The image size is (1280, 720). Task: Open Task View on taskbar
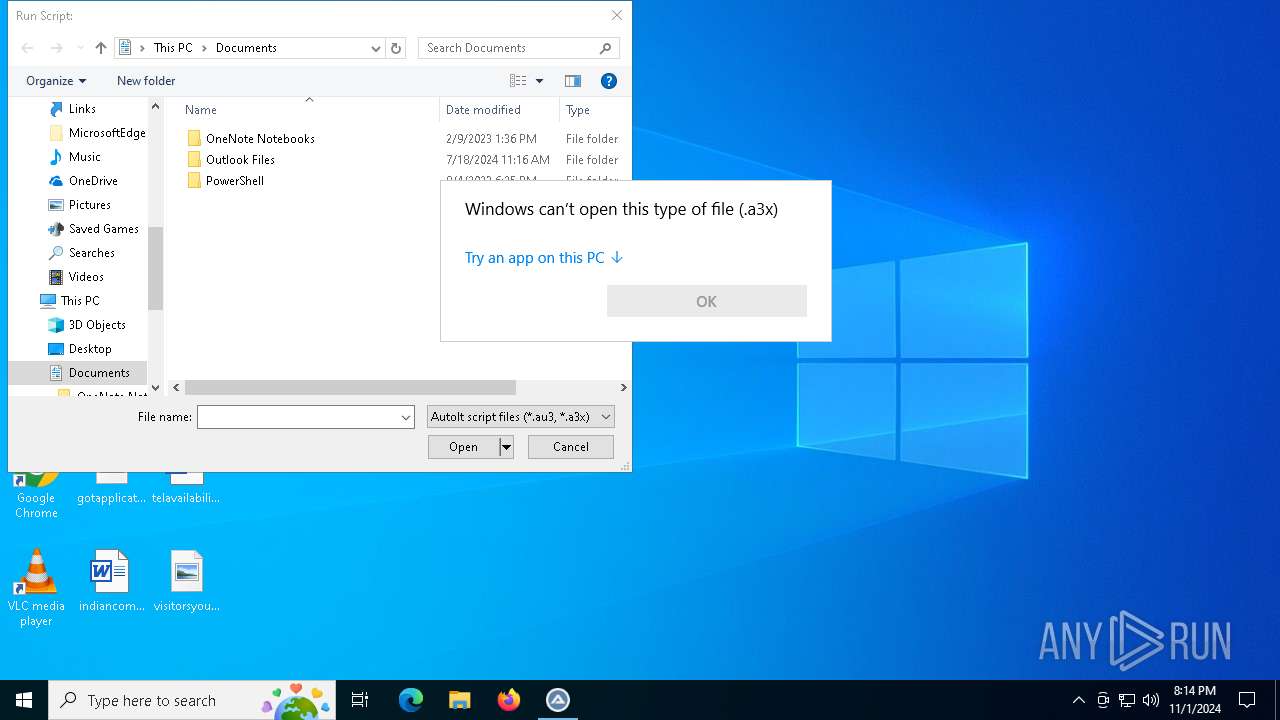(360, 700)
